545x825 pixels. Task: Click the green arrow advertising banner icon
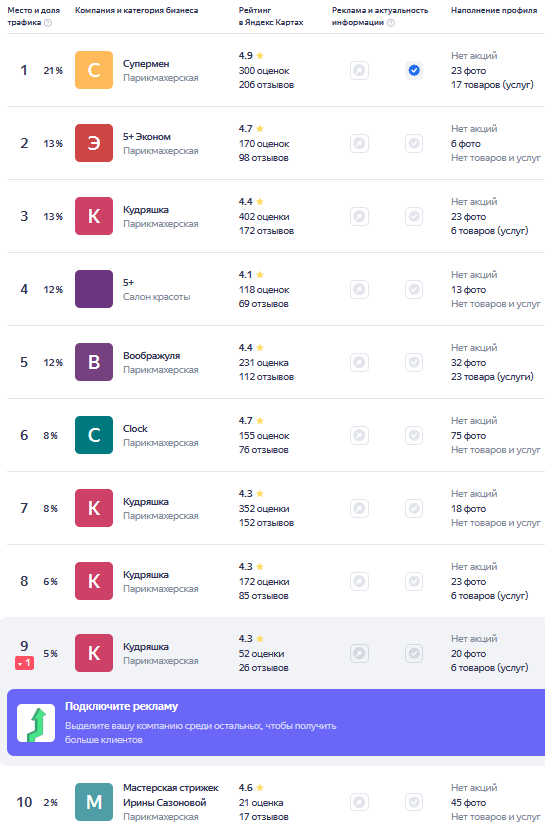click(x=36, y=723)
